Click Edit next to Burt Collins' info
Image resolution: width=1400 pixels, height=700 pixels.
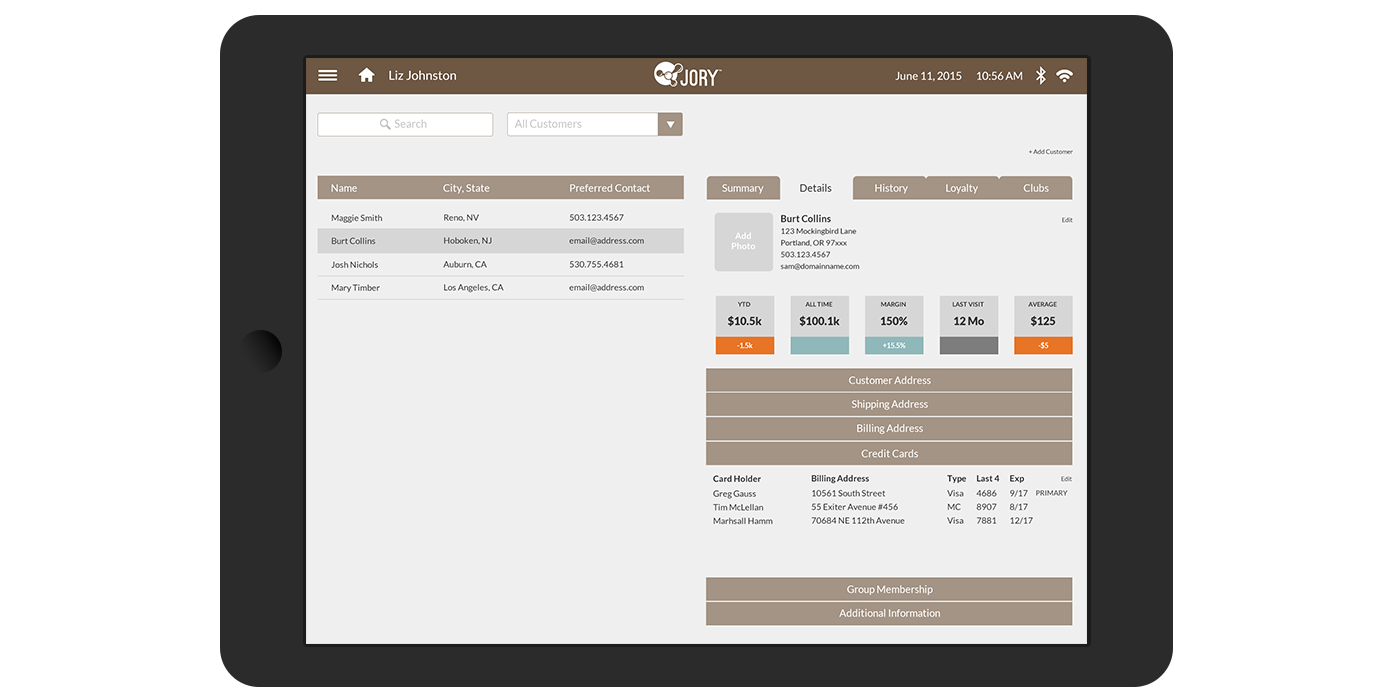point(1067,219)
